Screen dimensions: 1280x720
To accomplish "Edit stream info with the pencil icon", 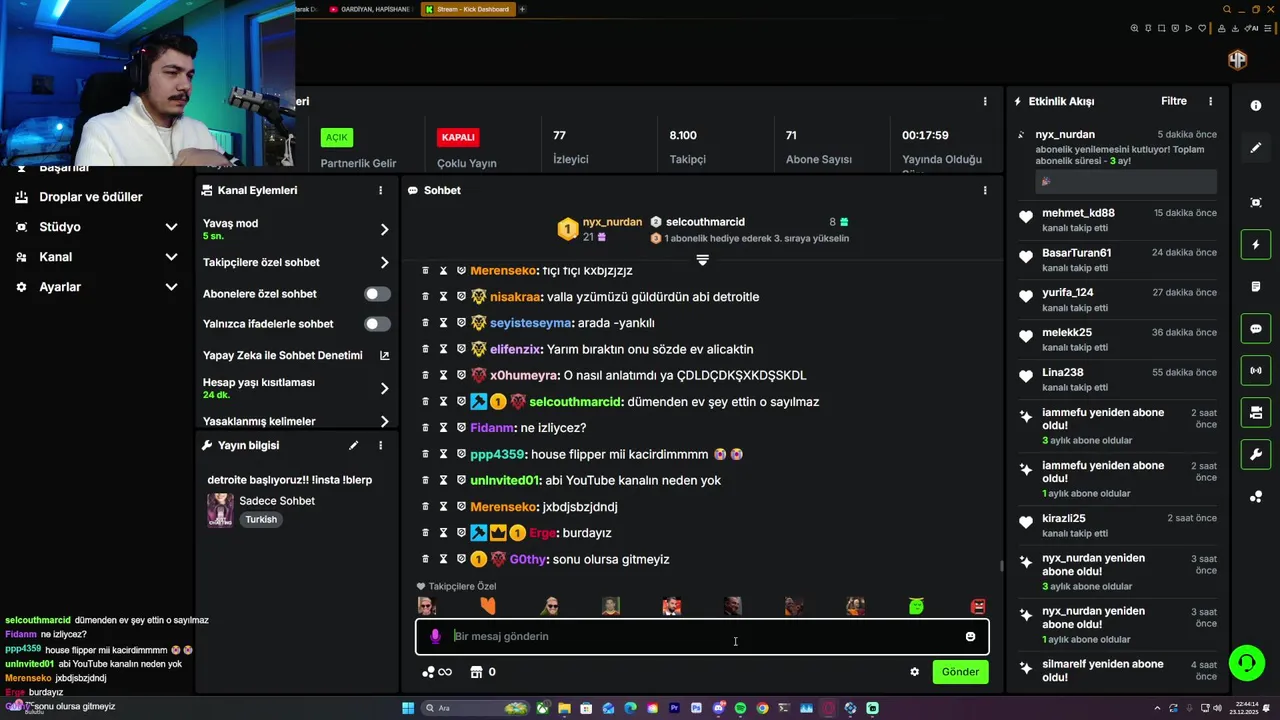I will [353, 445].
